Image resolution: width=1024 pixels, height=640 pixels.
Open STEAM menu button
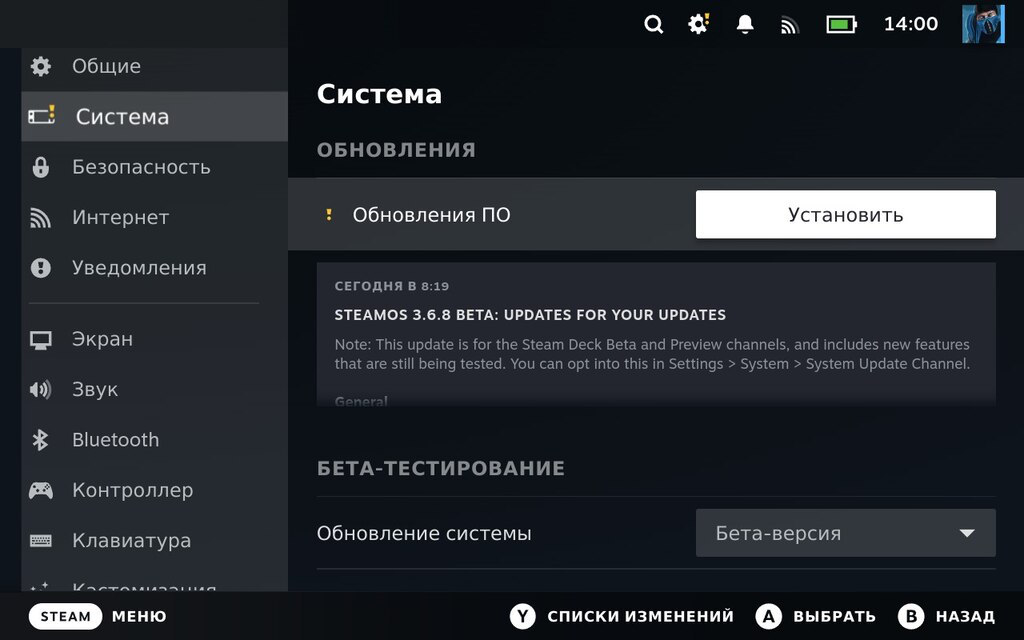pos(65,616)
